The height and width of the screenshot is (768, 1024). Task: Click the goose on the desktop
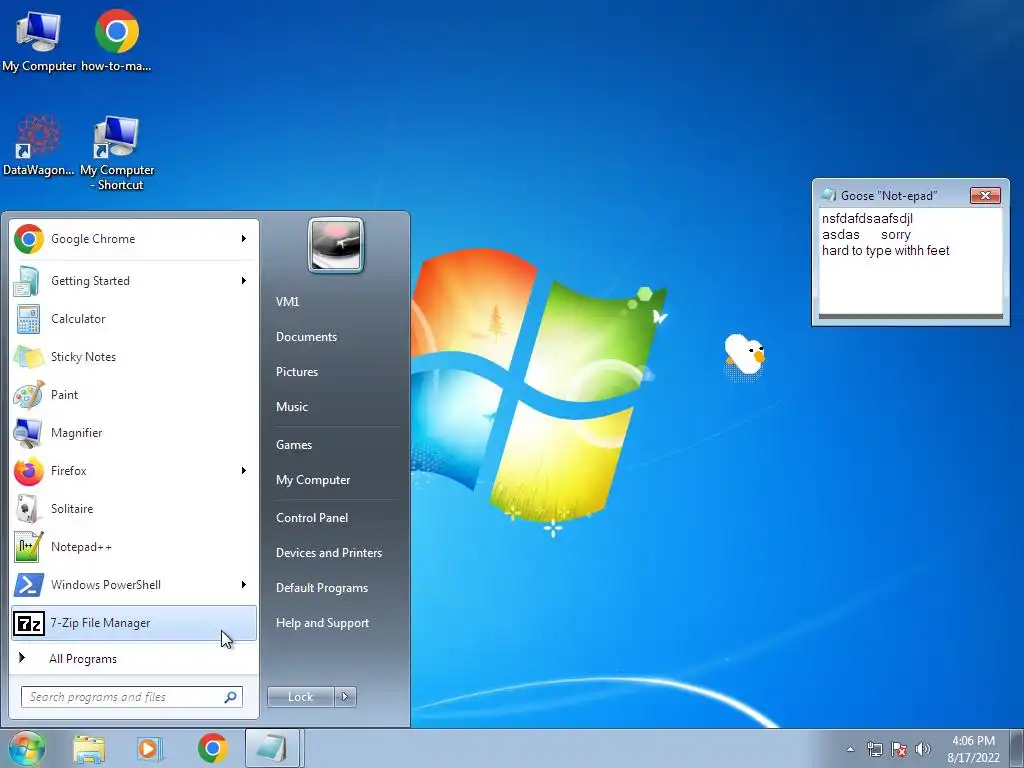pyautogui.click(x=744, y=355)
